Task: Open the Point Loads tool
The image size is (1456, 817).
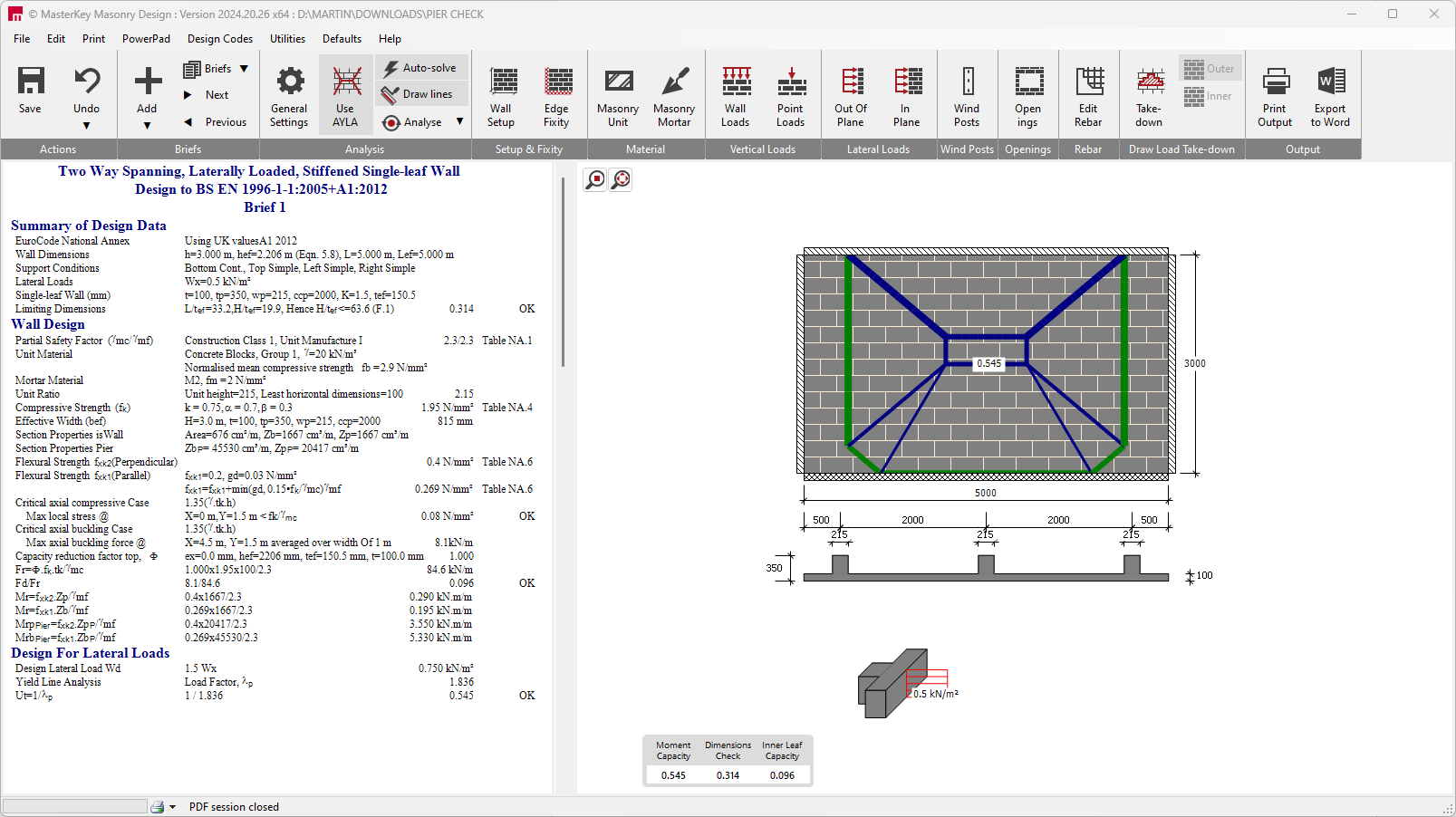Action: point(791,95)
